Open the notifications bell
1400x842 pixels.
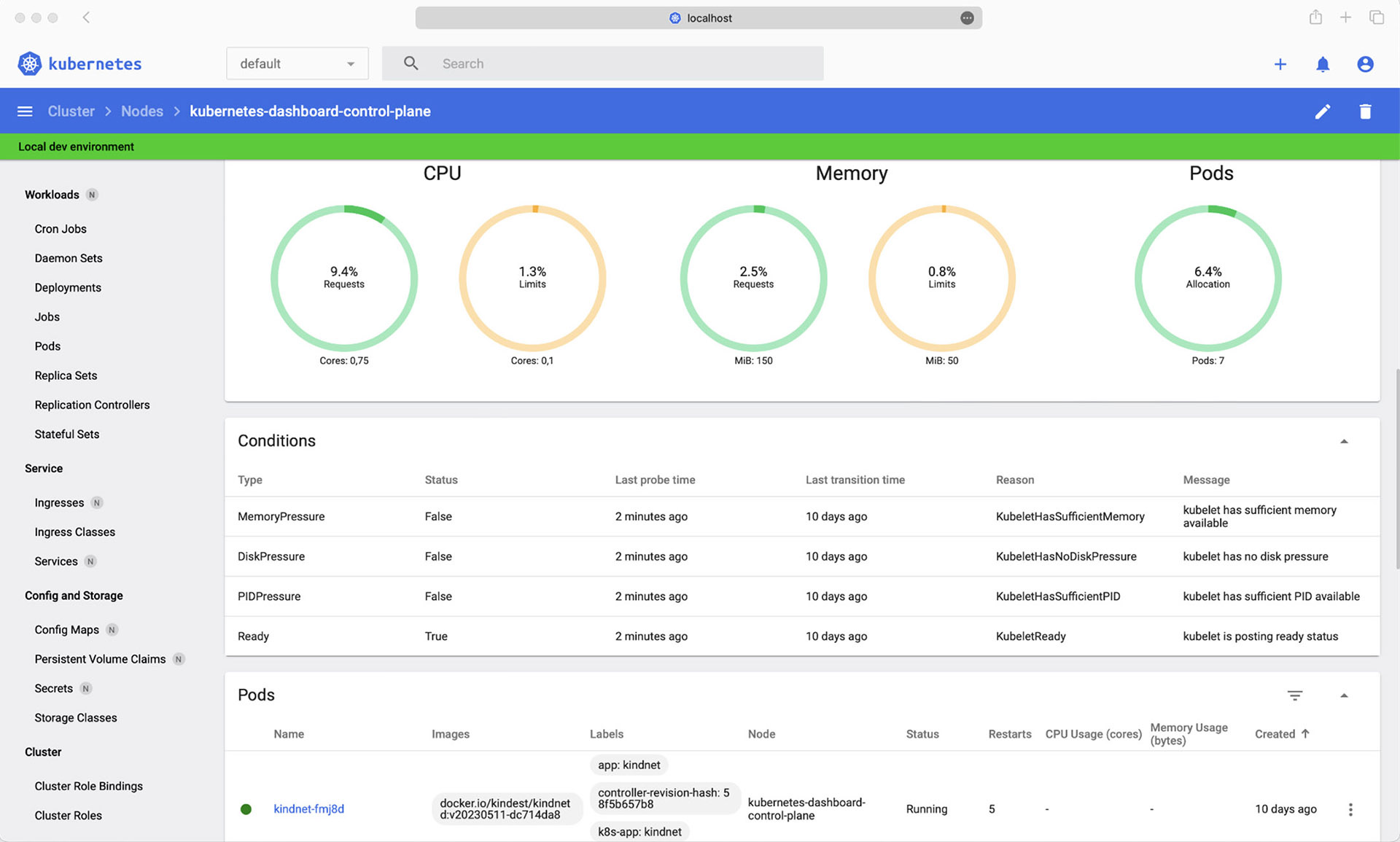(1322, 64)
